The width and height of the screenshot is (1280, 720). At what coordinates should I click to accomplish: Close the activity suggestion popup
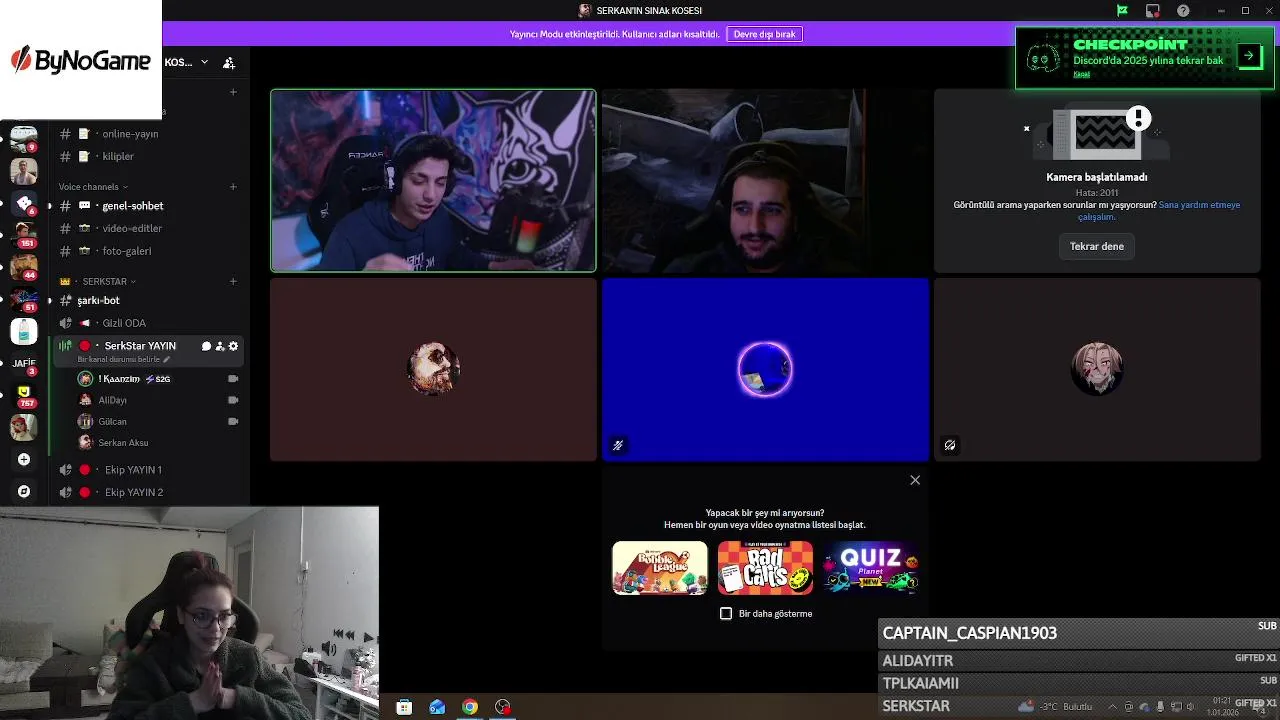pyautogui.click(x=915, y=480)
